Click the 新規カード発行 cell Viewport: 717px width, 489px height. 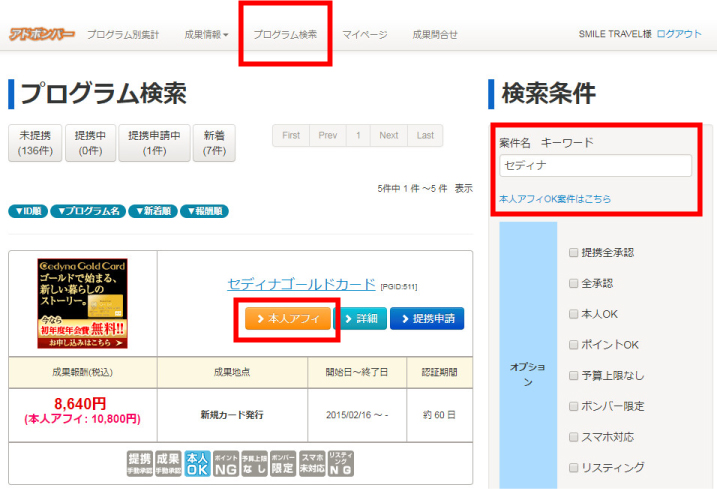(232, 415)
